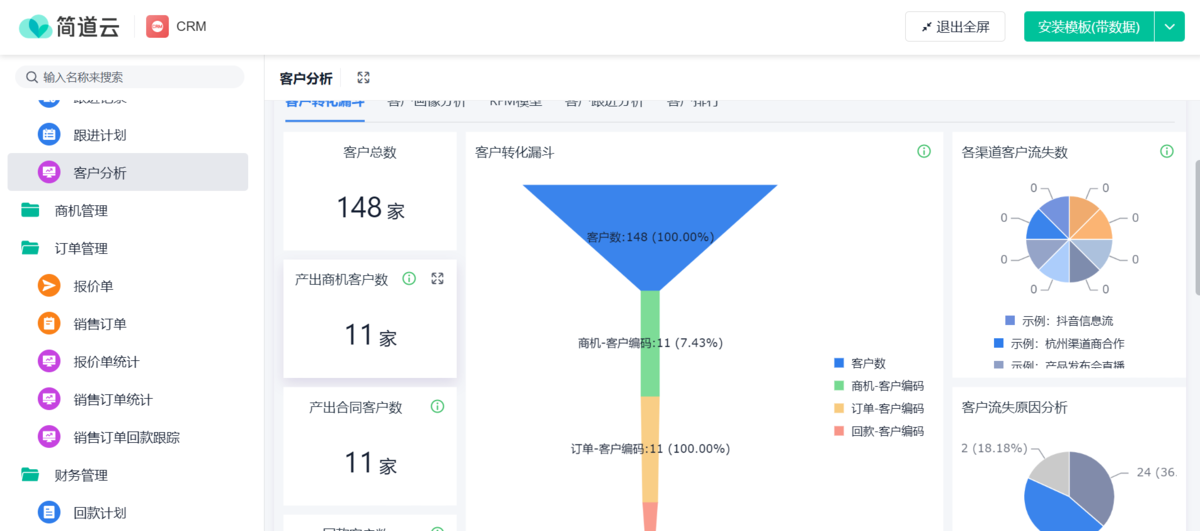The height and width of the screenshot is (531, 1200).
Task: Switch to the RFM模型 tab
Action: click(x=515, y=102)
